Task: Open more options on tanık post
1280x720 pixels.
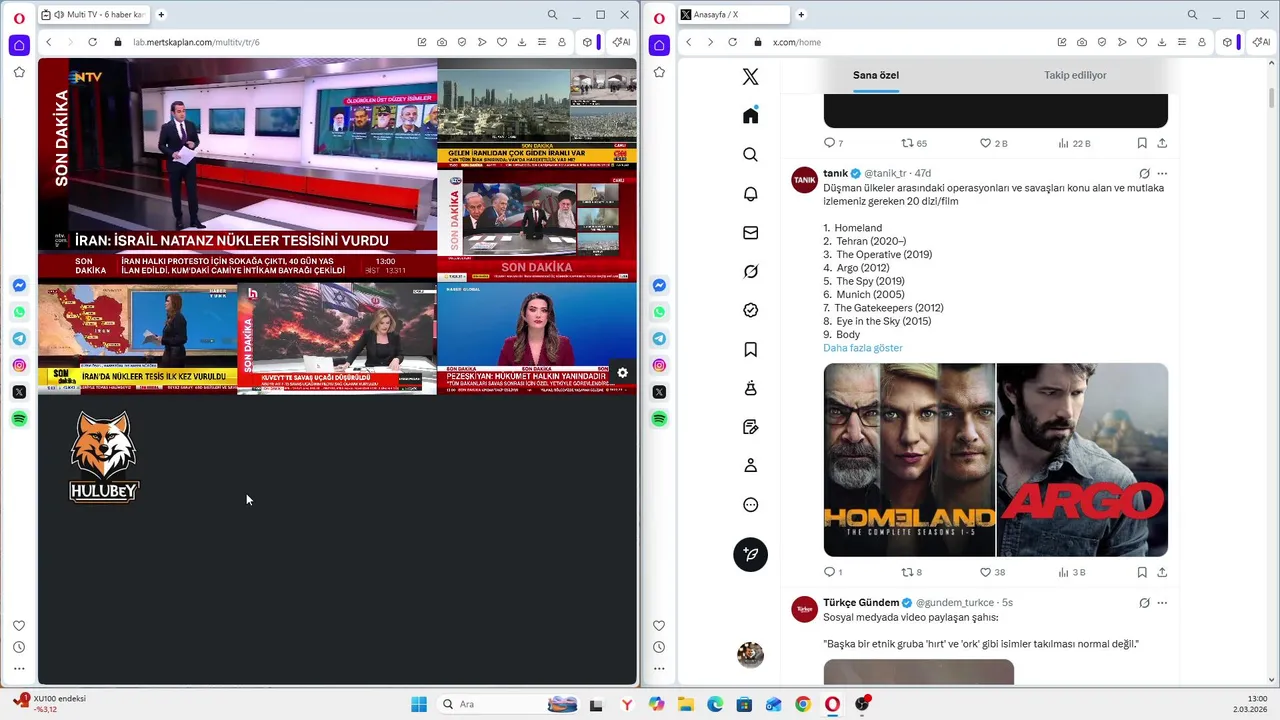Action: point(1162,173)
